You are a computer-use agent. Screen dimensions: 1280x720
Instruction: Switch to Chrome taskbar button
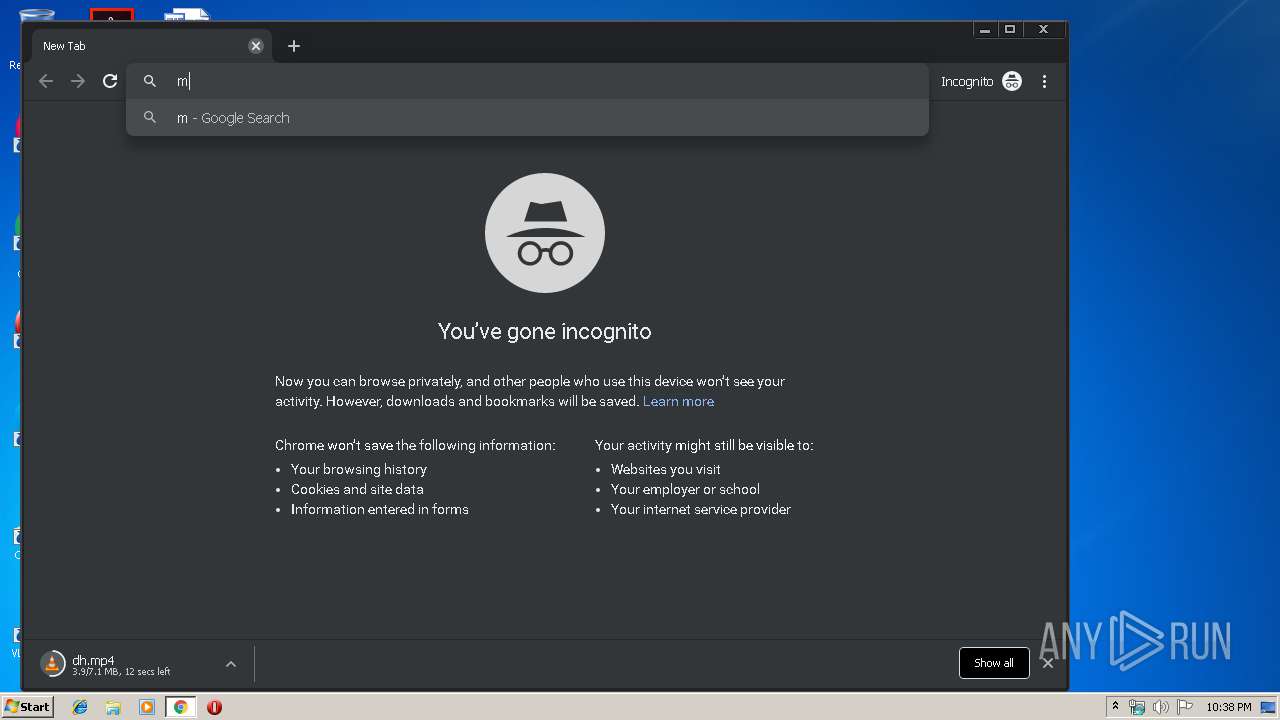(180, 707)
